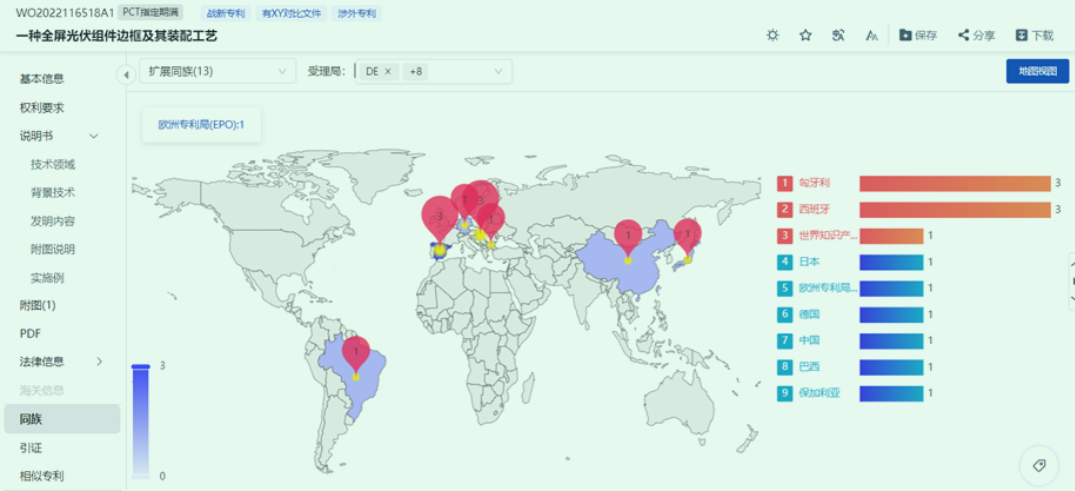
Task: Remove the DE tag from 受理局 filter
Action: point(387,71)
